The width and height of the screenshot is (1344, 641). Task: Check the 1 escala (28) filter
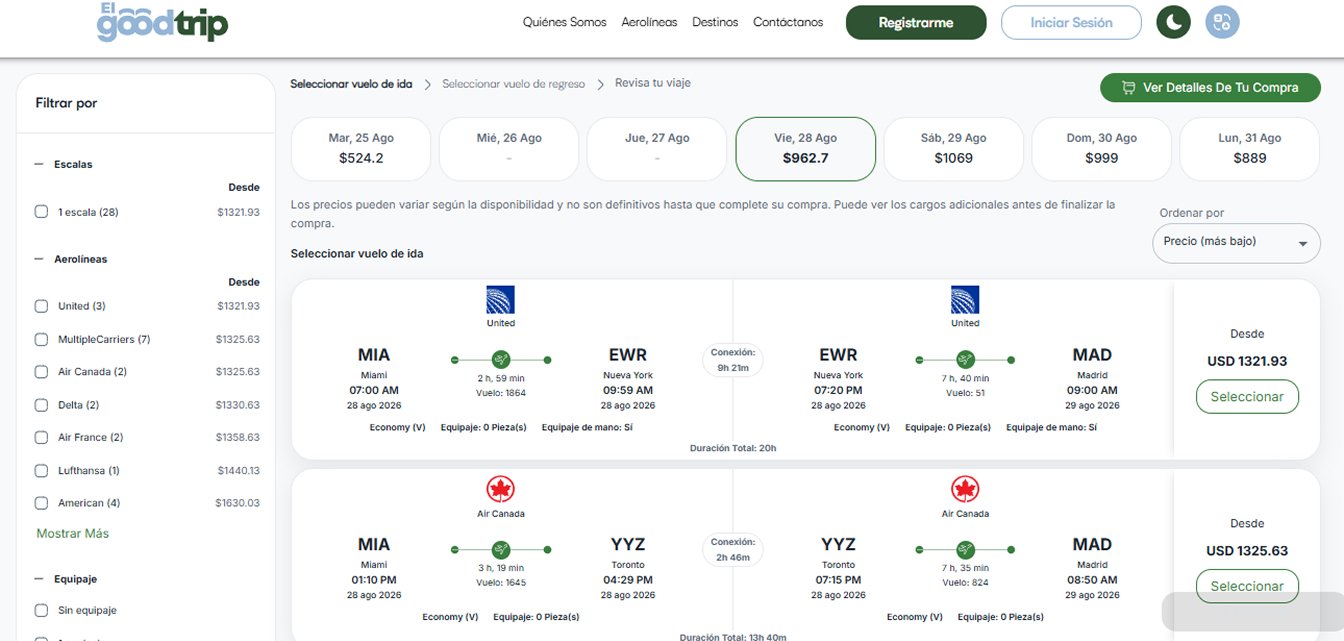41,212
